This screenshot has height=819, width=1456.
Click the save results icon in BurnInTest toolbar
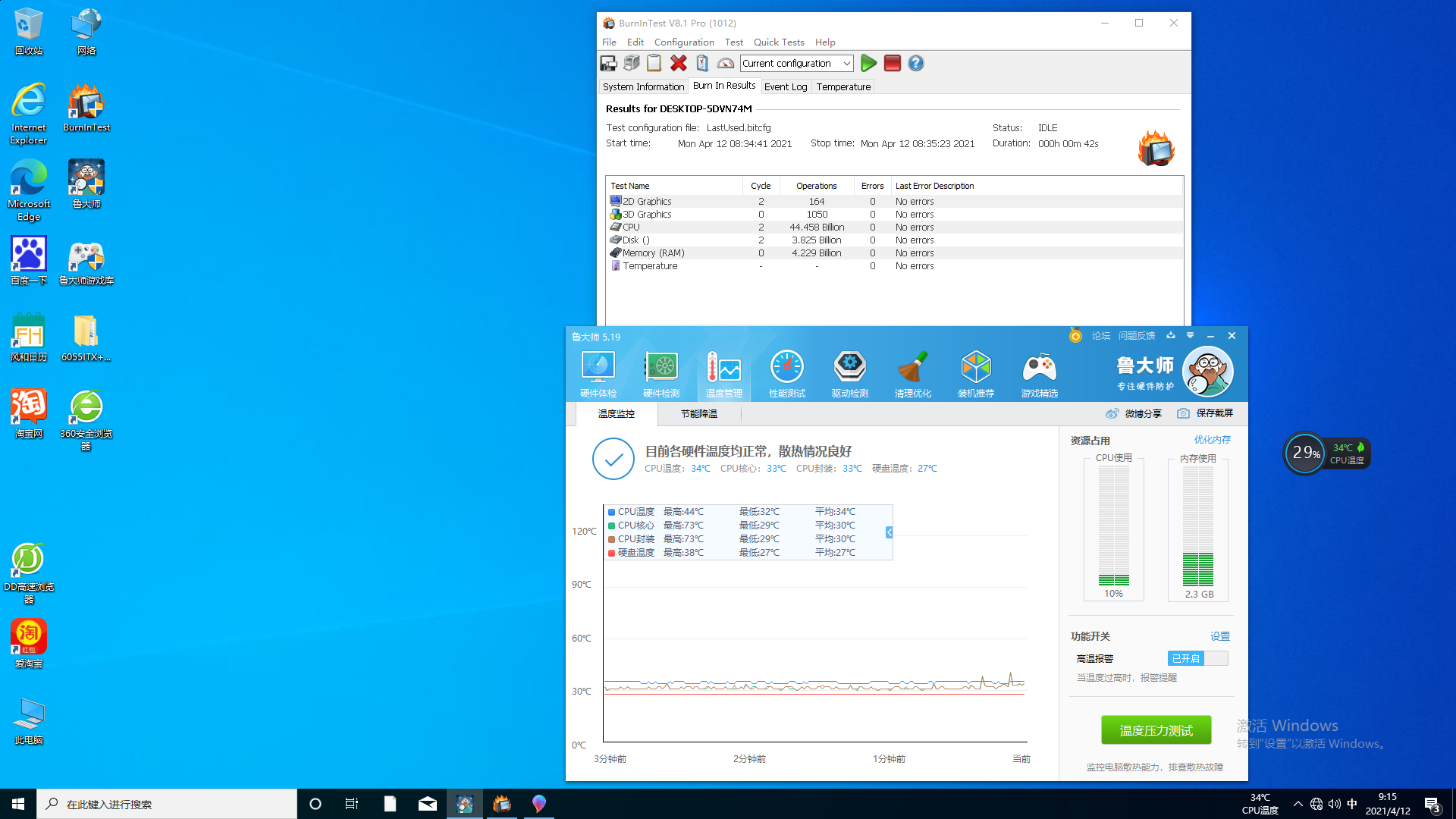pyautogui.click(x=608, y=64)
